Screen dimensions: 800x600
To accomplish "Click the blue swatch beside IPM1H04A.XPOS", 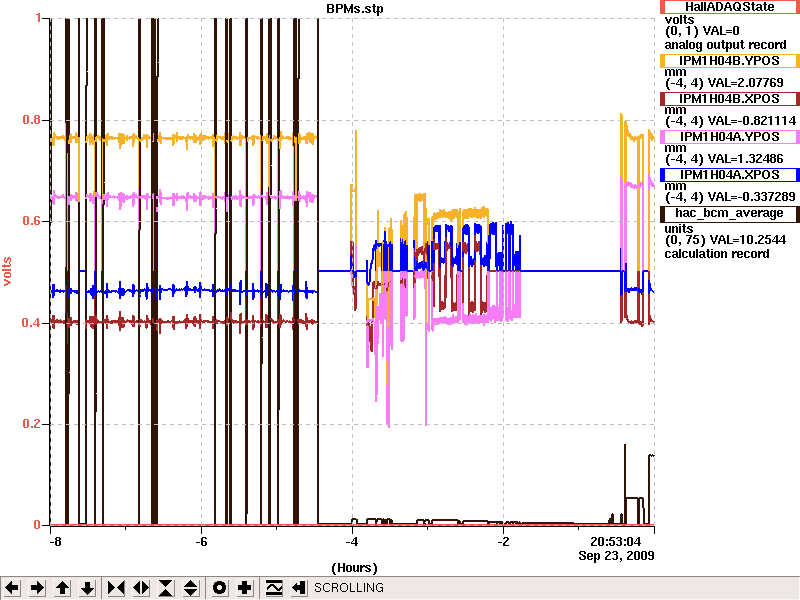I will pos(662,175).
